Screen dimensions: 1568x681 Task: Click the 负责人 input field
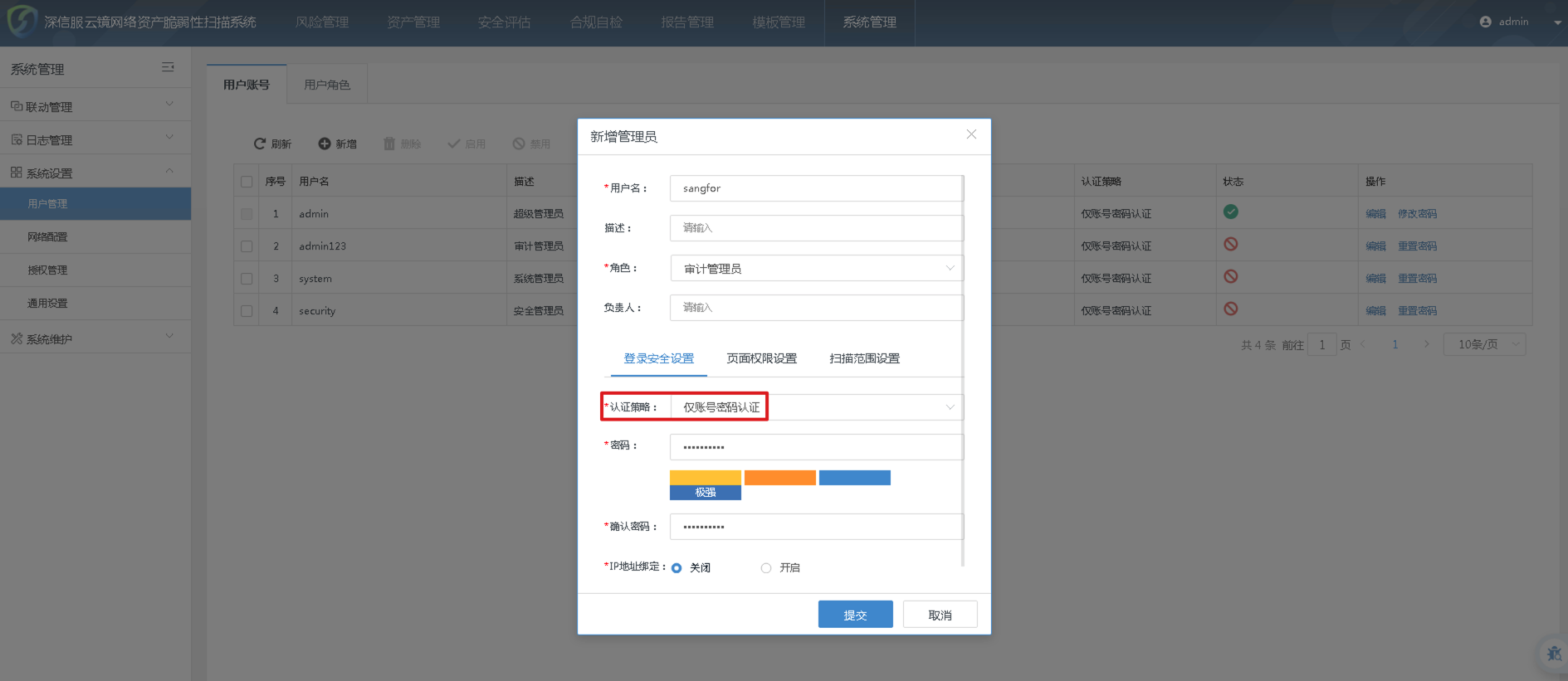point(817,308)
